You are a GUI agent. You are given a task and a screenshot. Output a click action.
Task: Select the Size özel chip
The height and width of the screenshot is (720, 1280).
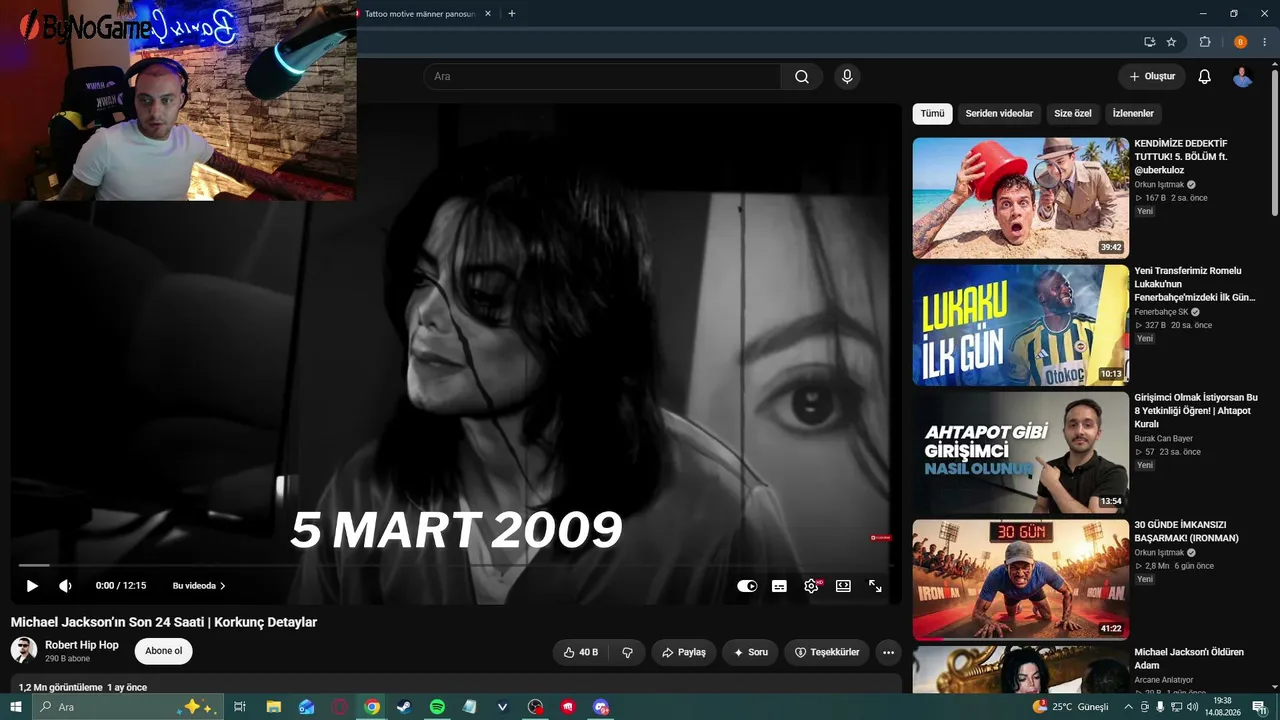pyautogui.click(x=1073, y=114)
